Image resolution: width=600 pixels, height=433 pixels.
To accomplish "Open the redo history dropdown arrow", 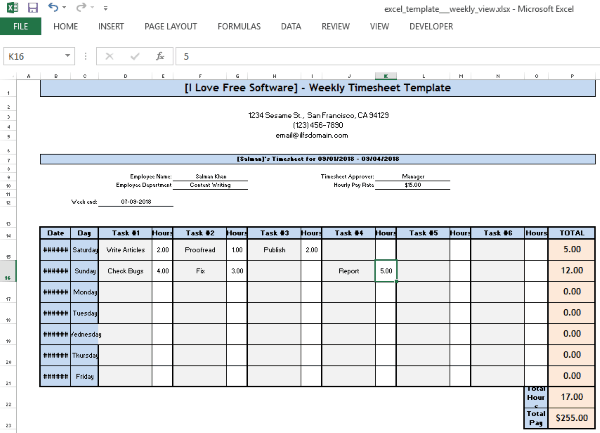I will pos(92,8).
